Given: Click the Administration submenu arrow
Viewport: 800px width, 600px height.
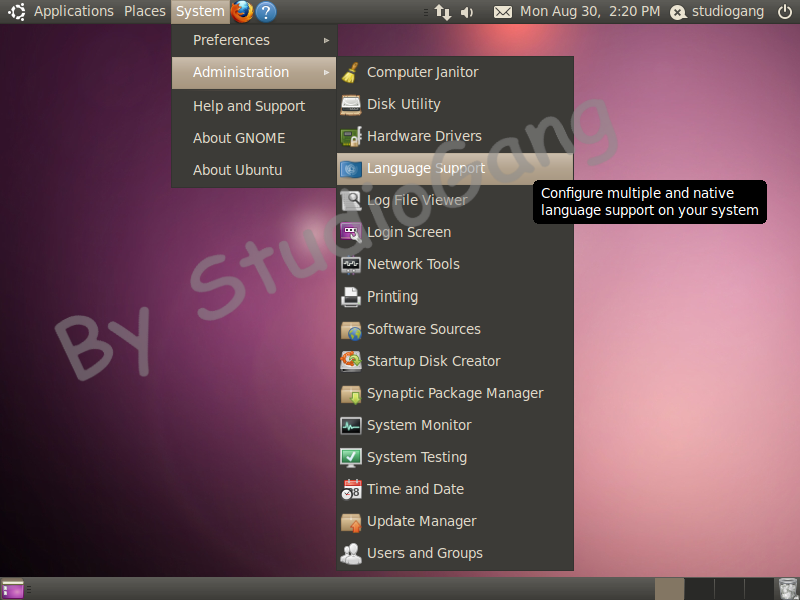Looking at the screenshot, I should [327, 72].
